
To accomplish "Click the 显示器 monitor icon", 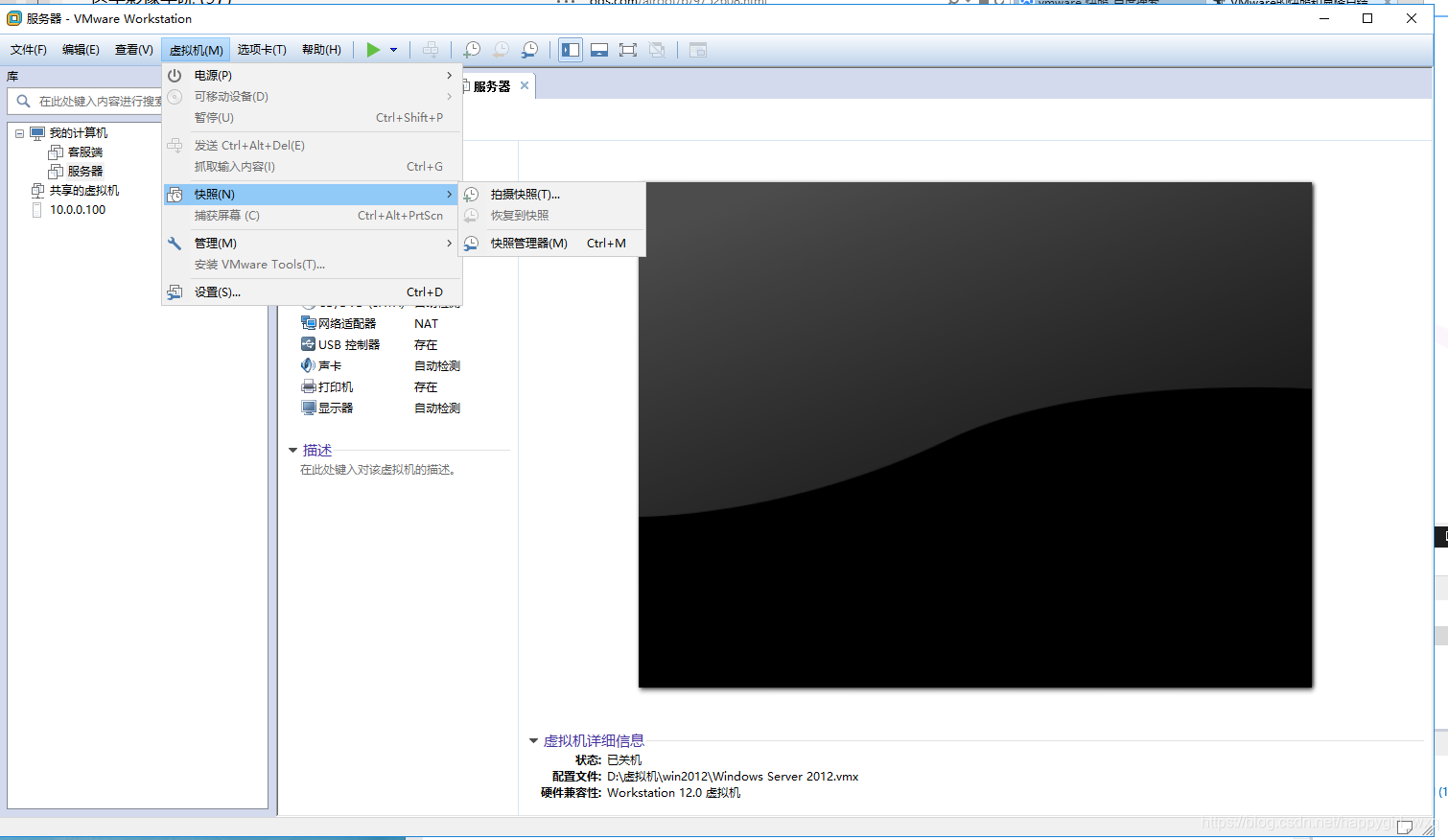I will pos(309,408).
